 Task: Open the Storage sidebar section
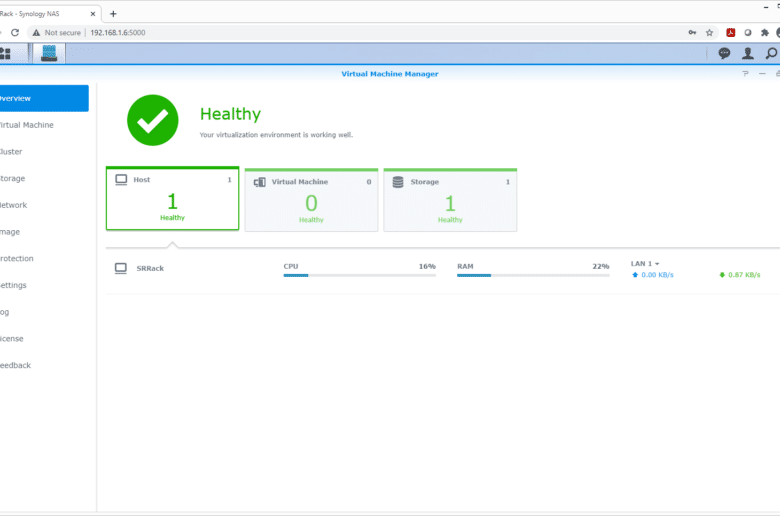(44, 178)
